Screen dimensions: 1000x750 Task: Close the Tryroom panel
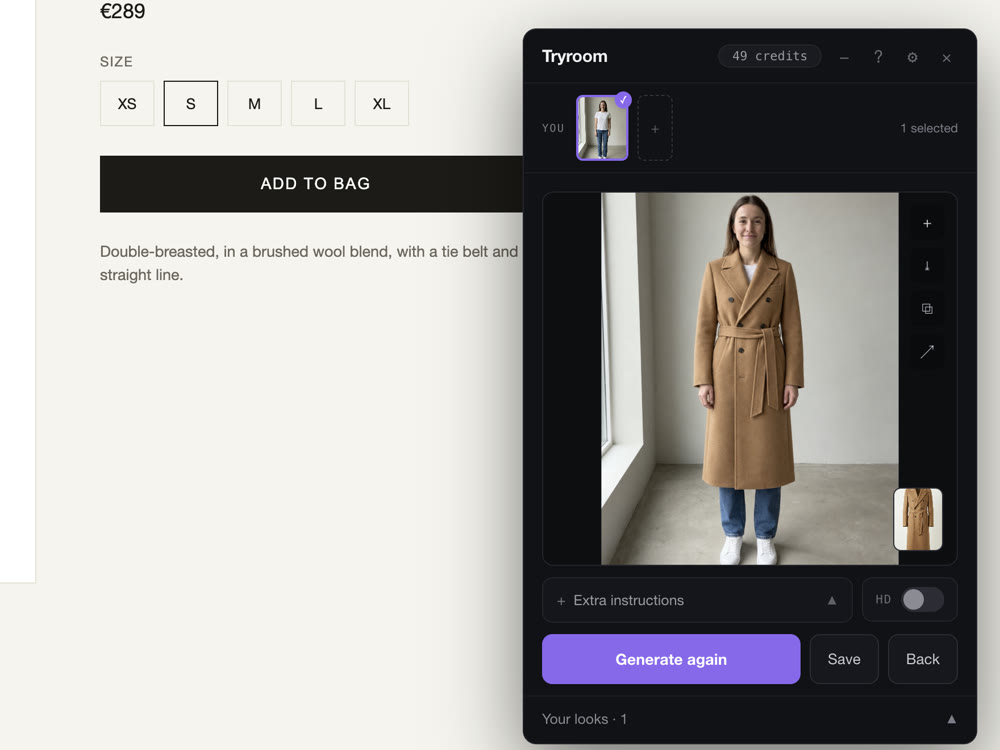[x=946, y=57]
